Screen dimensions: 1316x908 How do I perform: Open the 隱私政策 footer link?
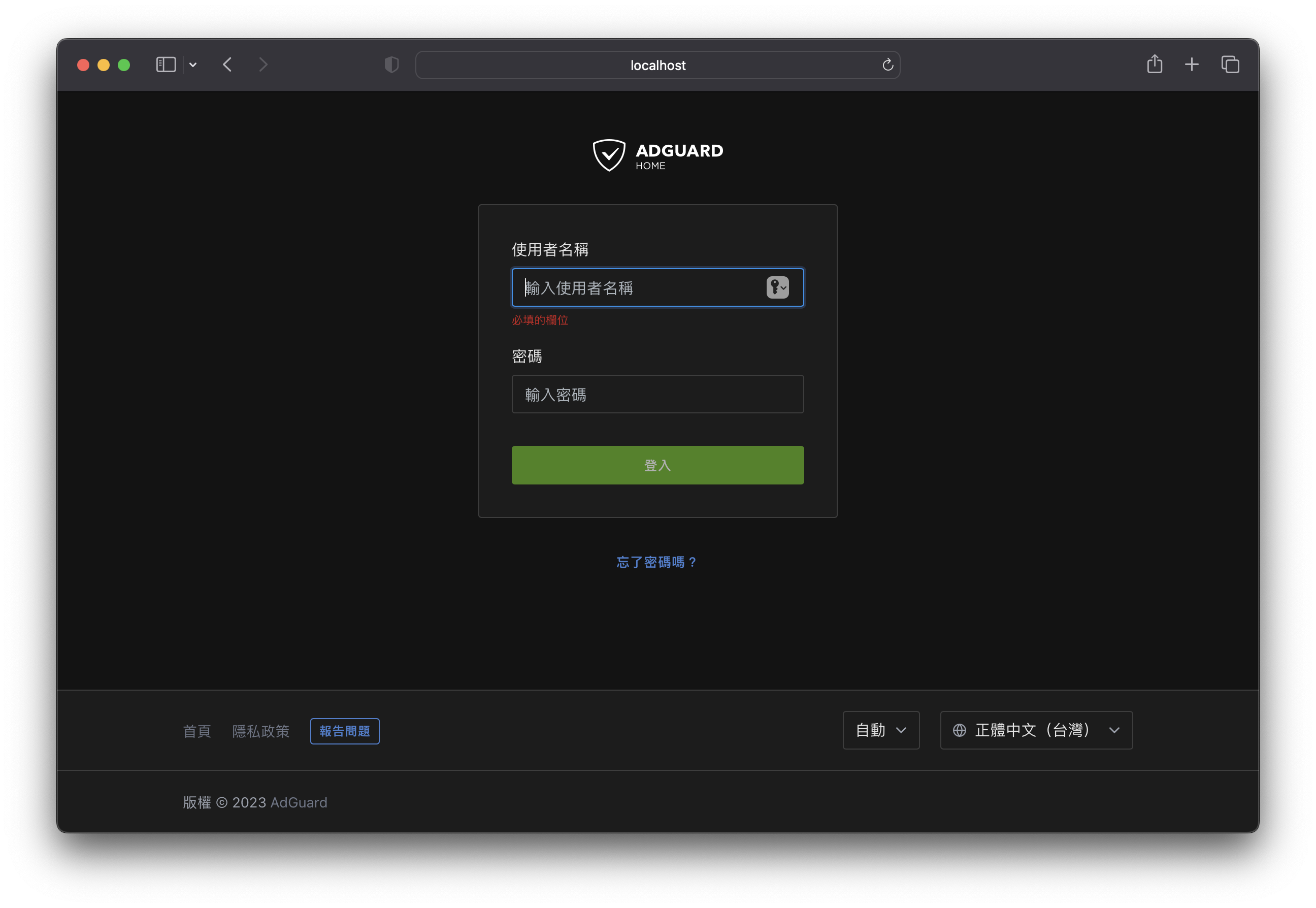(260, 731)
